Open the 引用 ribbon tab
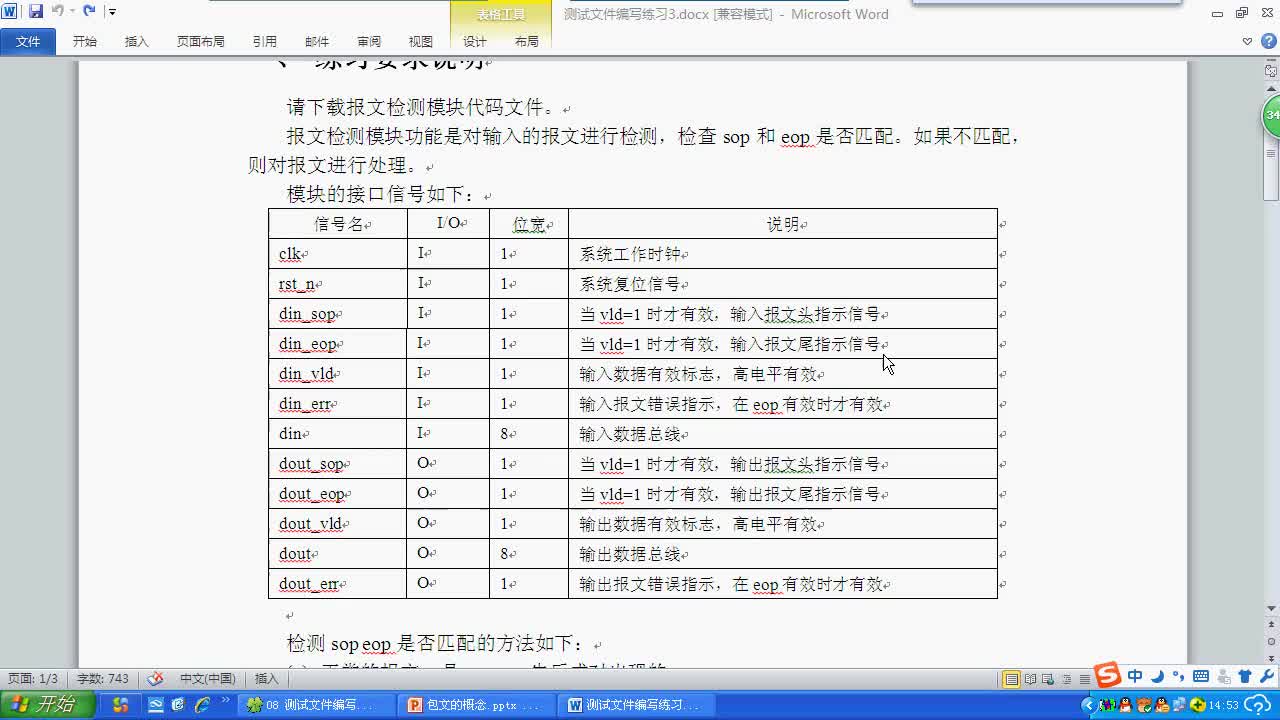The width and height of the screenshot is (1280, 720). (x=265, y=41)
